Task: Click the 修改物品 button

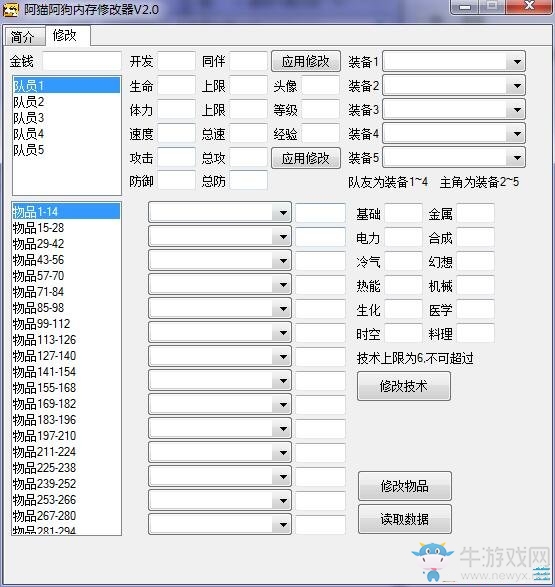Action: (405, 486)
